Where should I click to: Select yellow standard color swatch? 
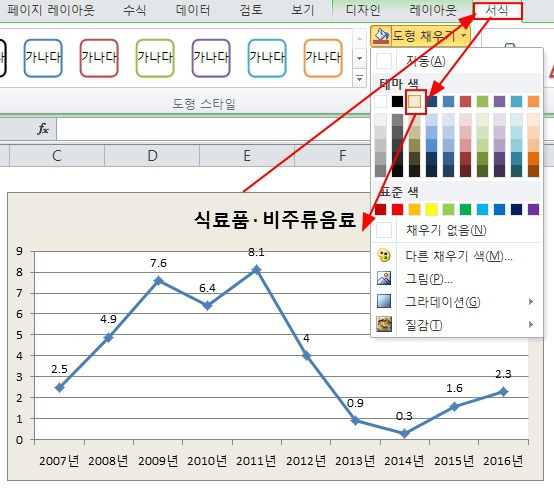[432, 209]
